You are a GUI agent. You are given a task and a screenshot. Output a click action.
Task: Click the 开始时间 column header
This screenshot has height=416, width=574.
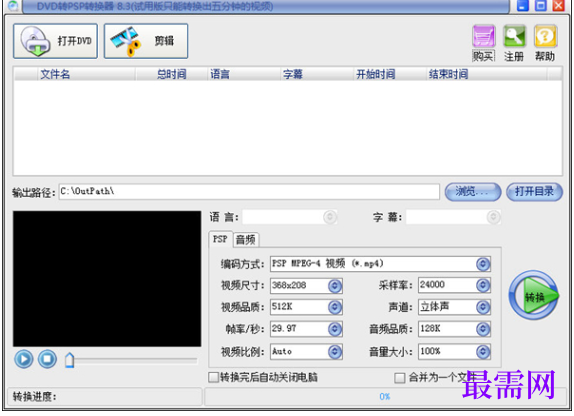point(390,74)
